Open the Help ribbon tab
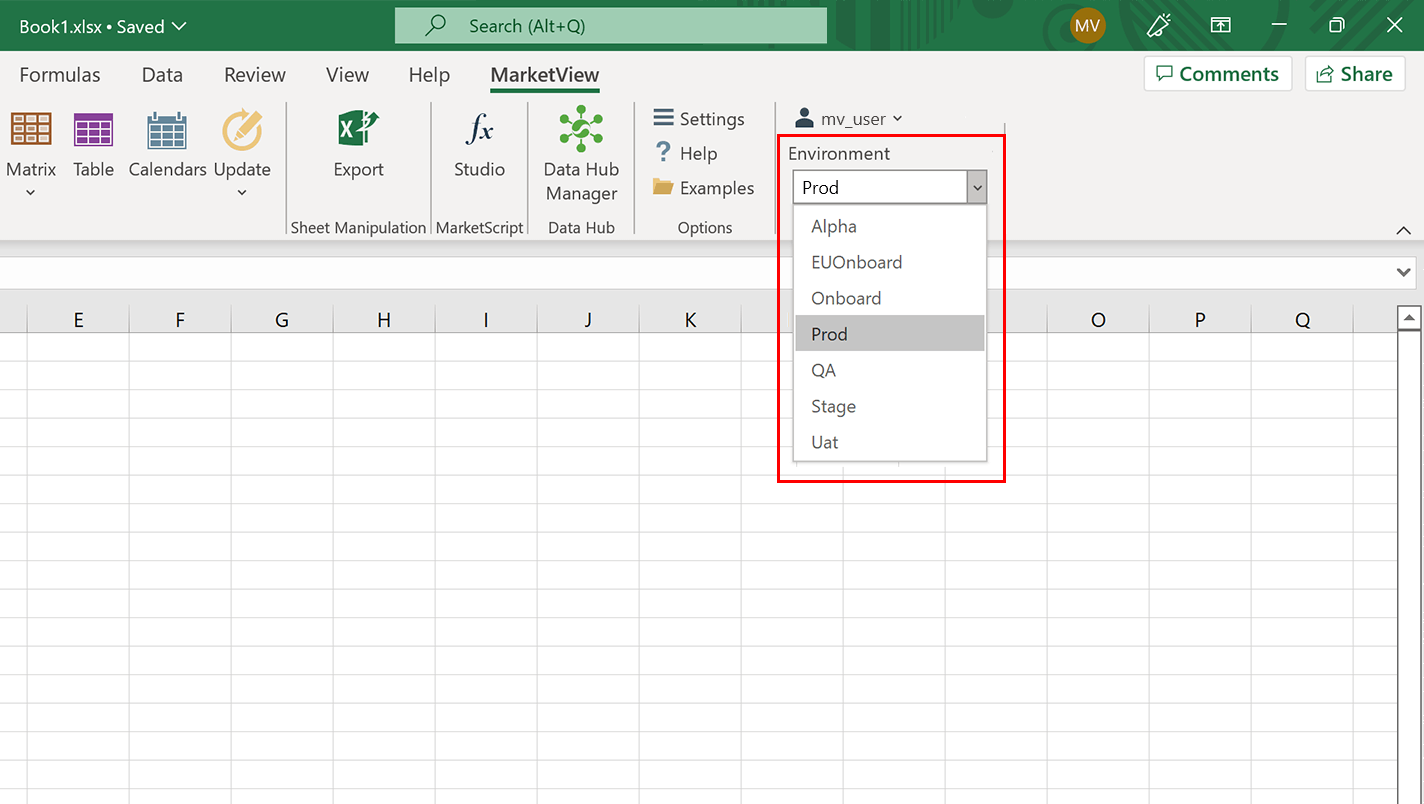Screen dimensions: 1424x804 pos(429,75)
